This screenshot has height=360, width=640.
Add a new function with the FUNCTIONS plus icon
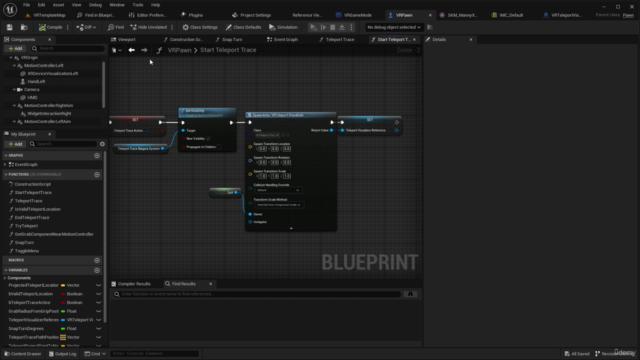[97, 175]
